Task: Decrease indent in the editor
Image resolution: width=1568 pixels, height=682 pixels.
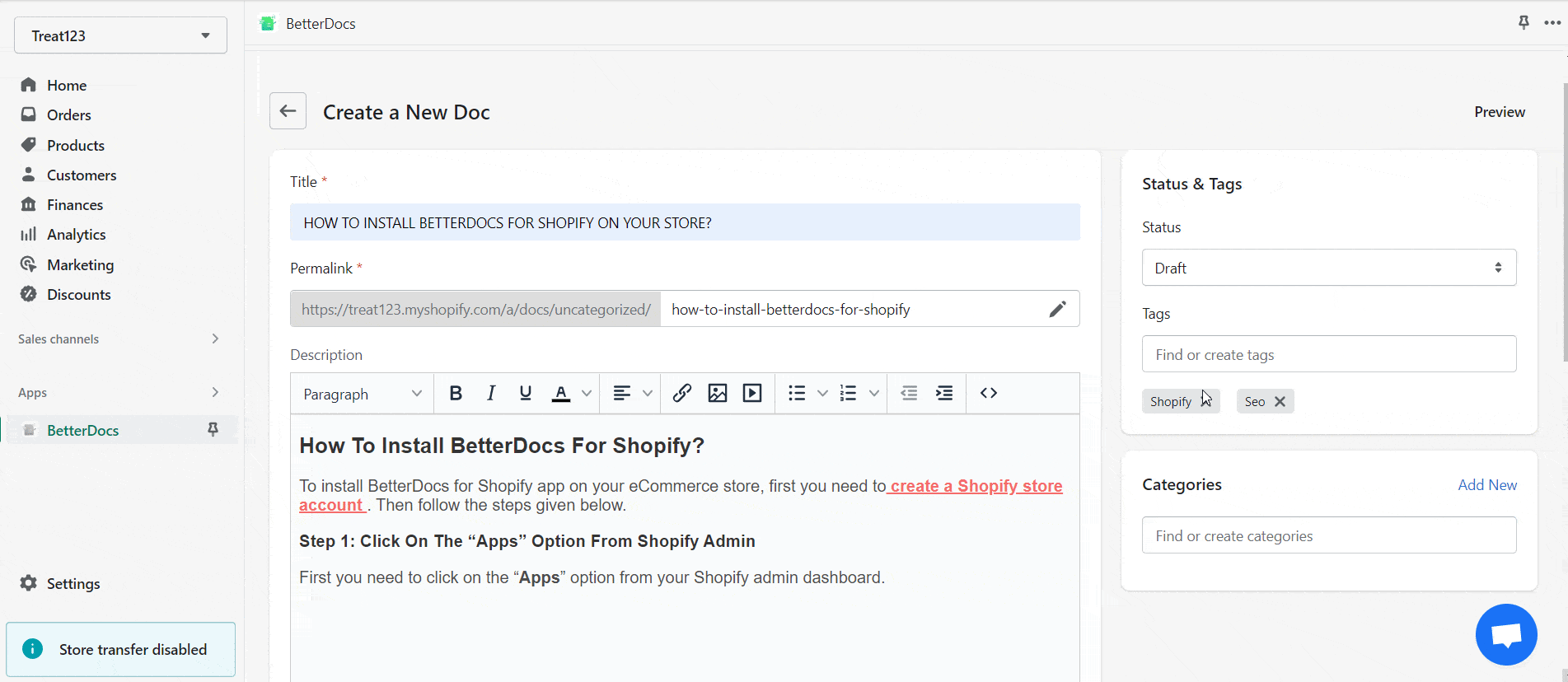Action: coord(909,393)
